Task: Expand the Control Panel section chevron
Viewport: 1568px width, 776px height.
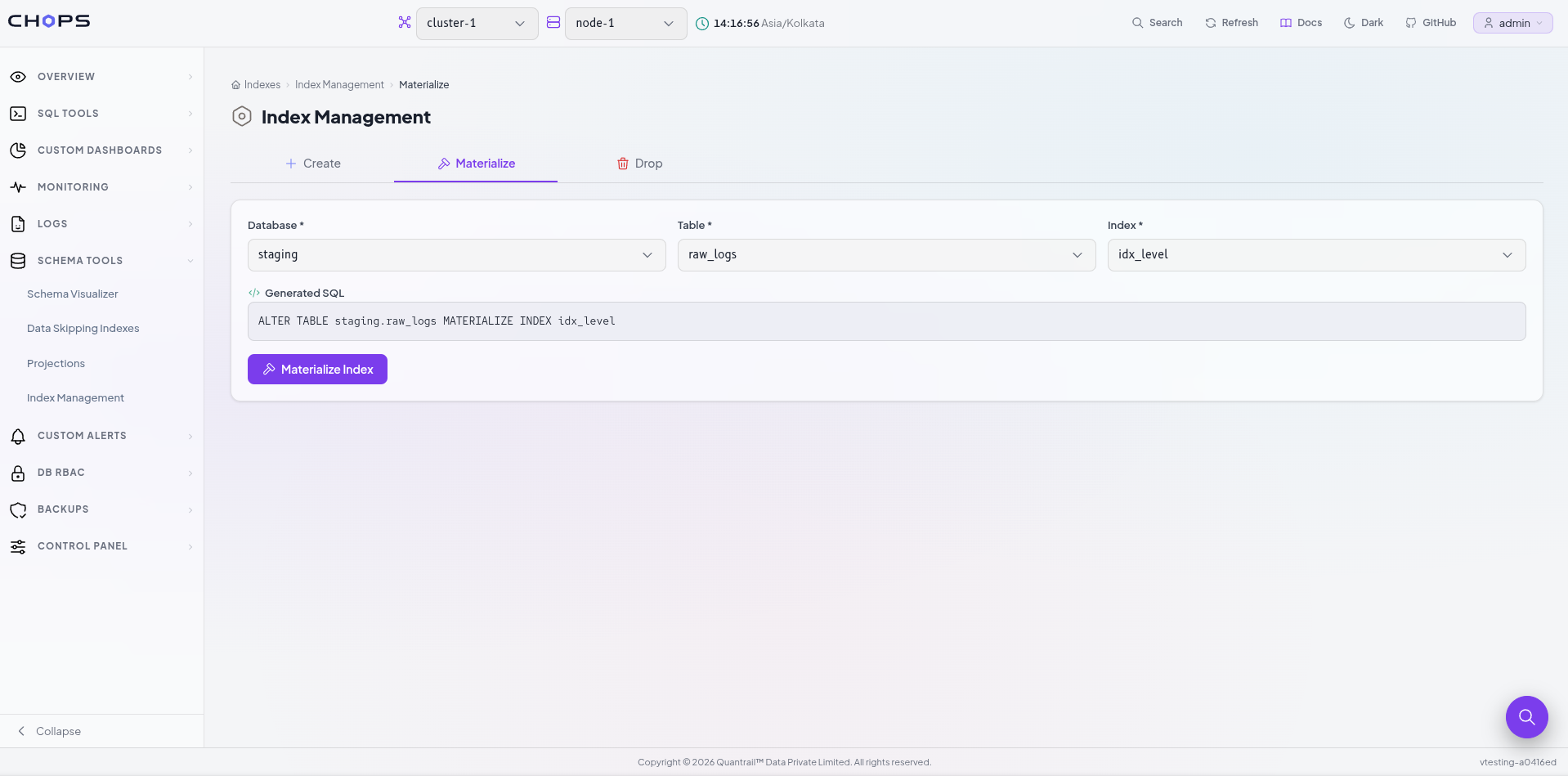Action: point(190,546)
